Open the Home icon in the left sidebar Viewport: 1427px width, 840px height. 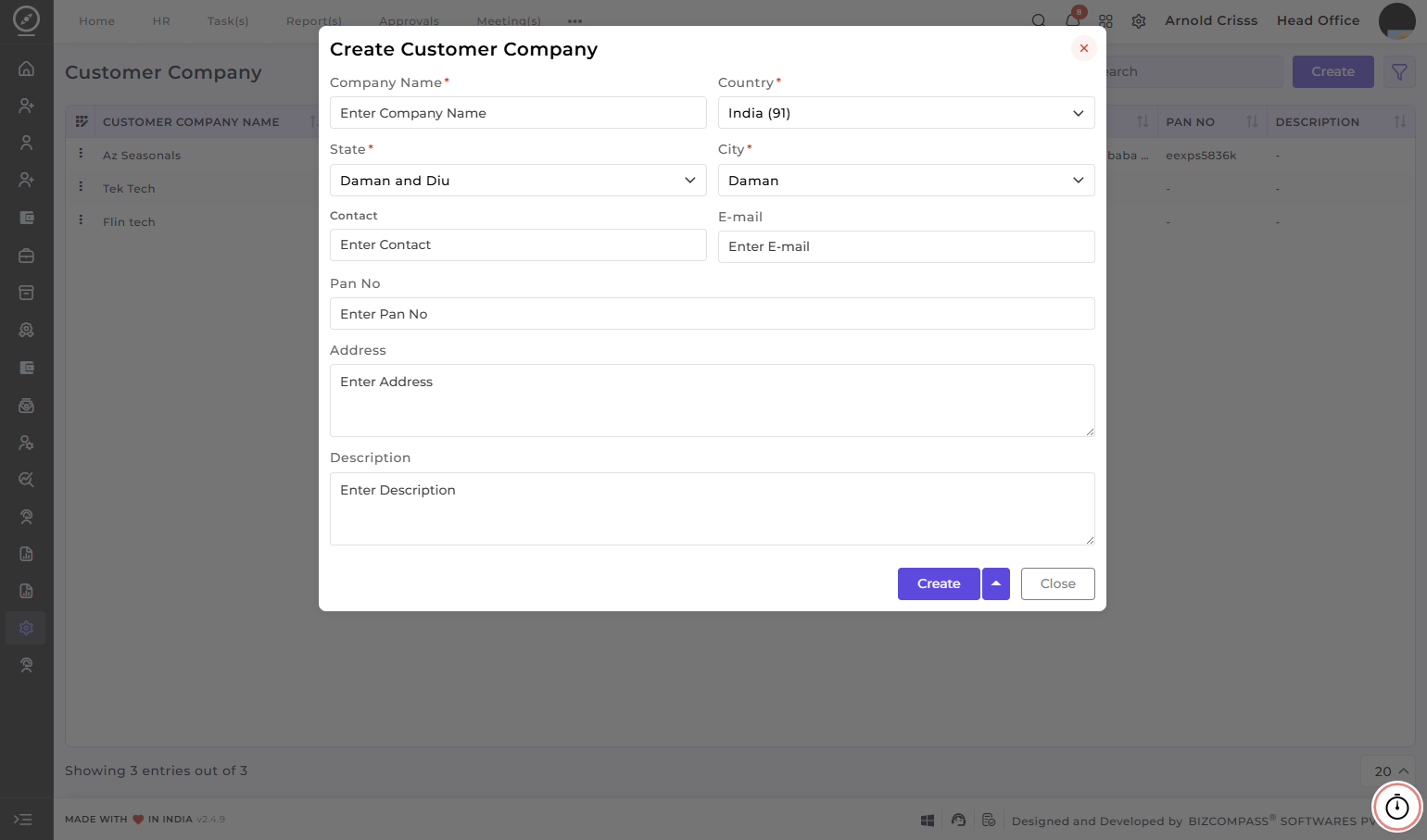[x=26, y=68]
